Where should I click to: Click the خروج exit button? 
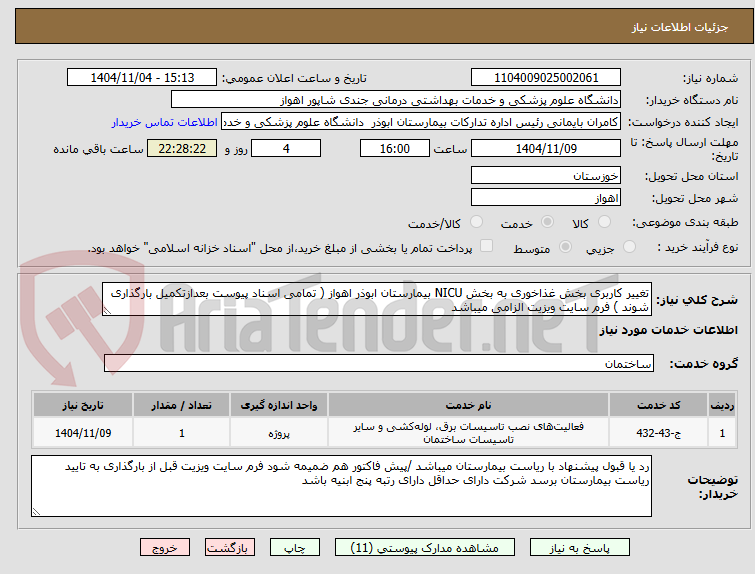165,548
